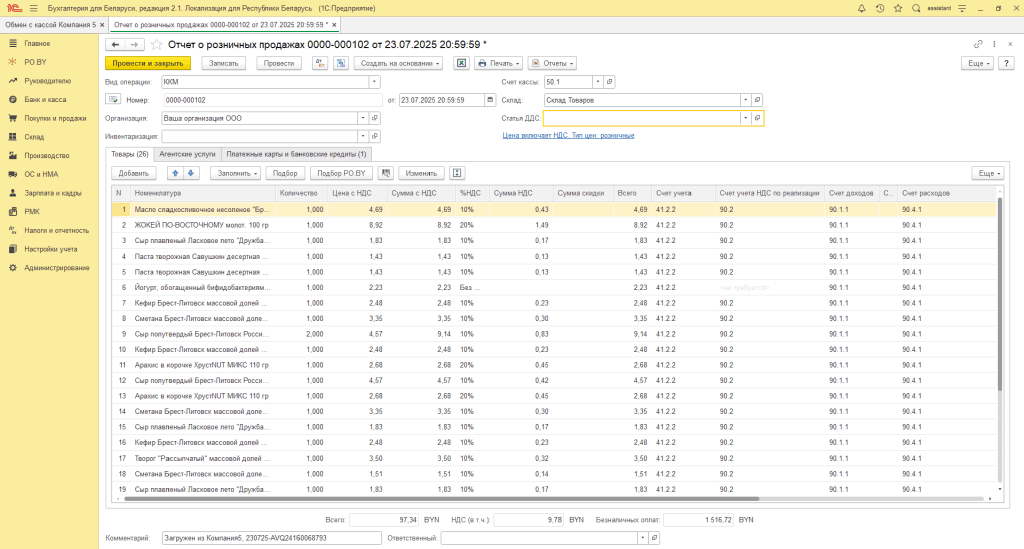The image size is (1024, 549).
Task: Click barcode search icon in table toolbar
Action: [x=386, y=173]
